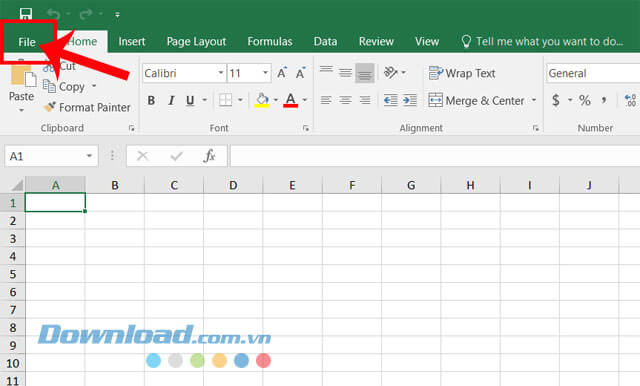Screen dimensions: 640x386
Task: Click the Insert Function fx icon
Action: (x=209, y=156)
